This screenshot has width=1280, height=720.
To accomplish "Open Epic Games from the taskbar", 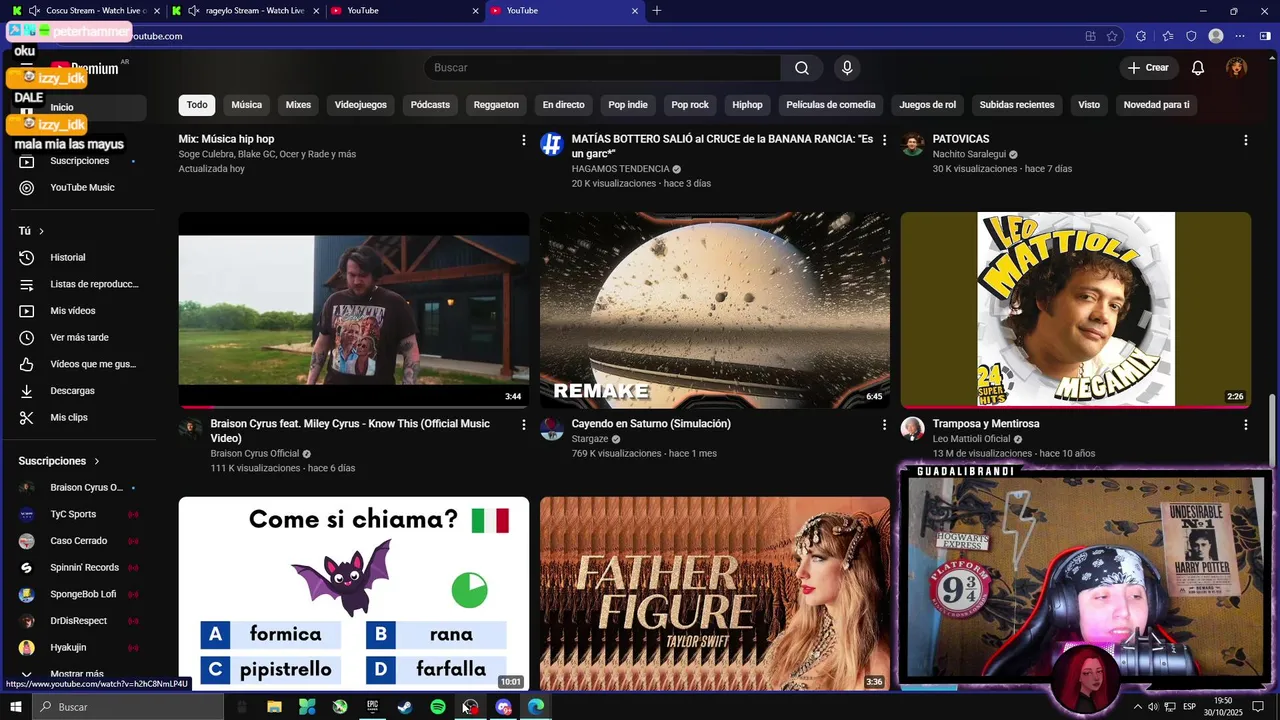I will pyautogui.click(x=372, y=707).
